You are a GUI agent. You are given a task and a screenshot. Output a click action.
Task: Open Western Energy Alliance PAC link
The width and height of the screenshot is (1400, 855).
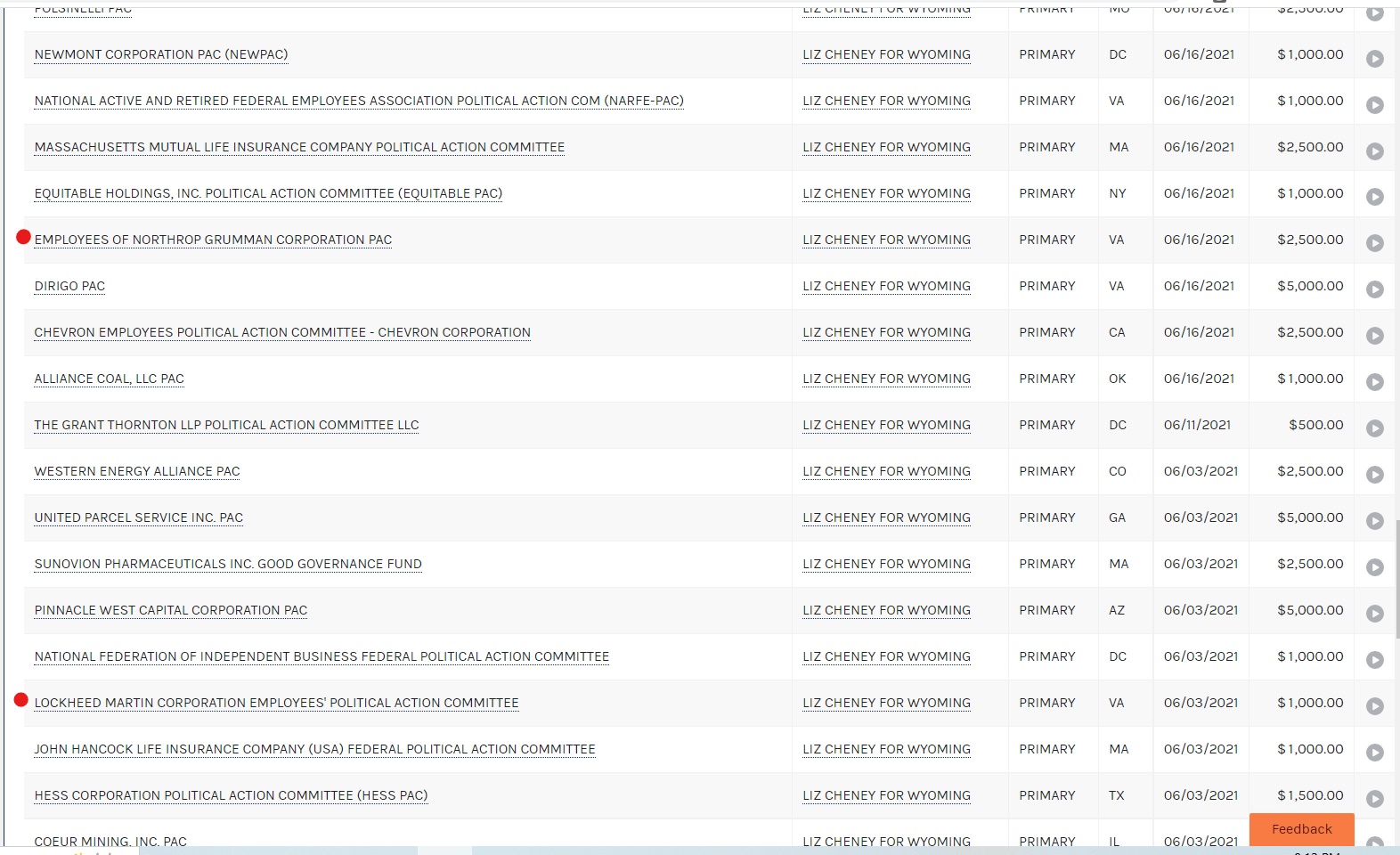(137, 471)
